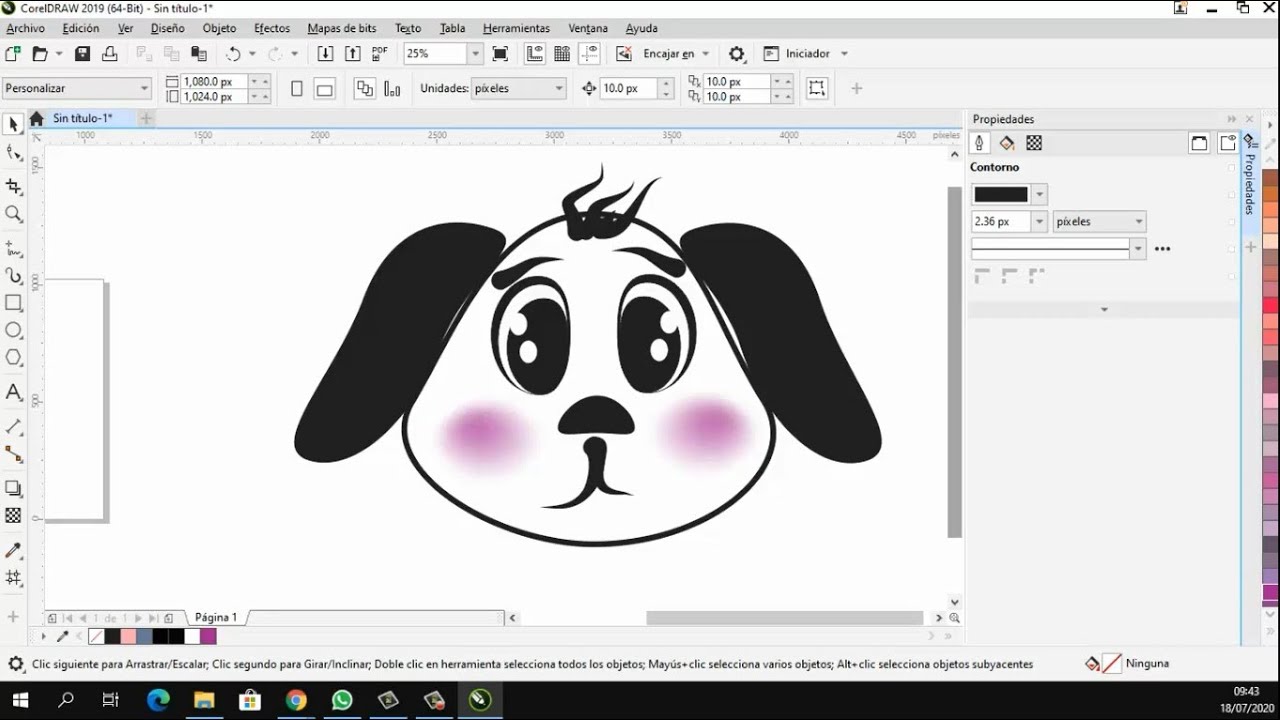Activate the Zoom tool in the toolbox

14,214
